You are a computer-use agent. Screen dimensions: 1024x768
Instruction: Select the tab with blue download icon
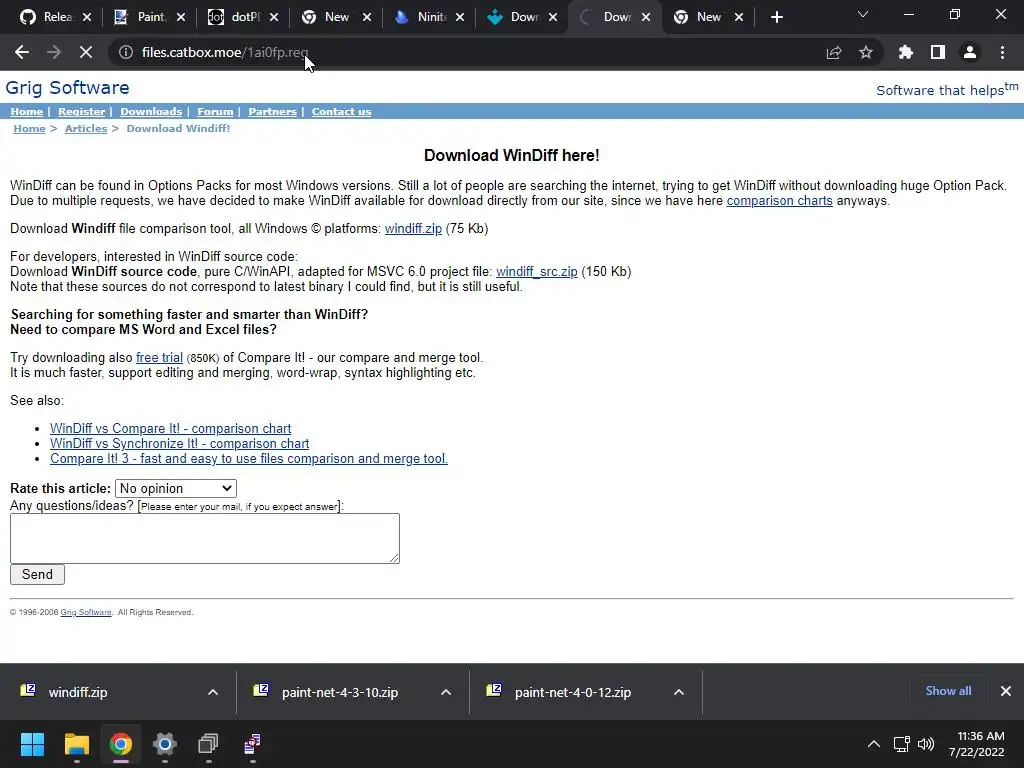(522, 17)
